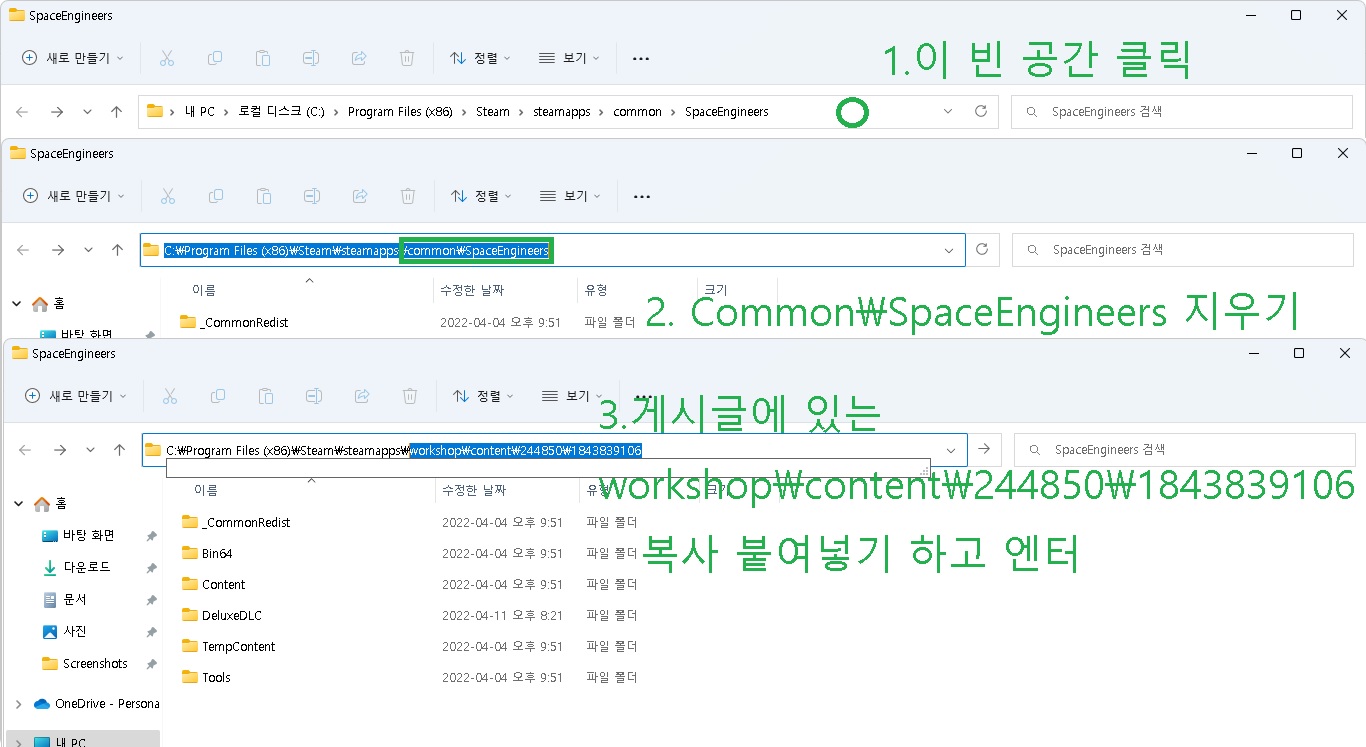Viewport: 1366px width, 747px height.
Task: Click common breadcrumb in top address bar
Action: (x=638, y=112)
